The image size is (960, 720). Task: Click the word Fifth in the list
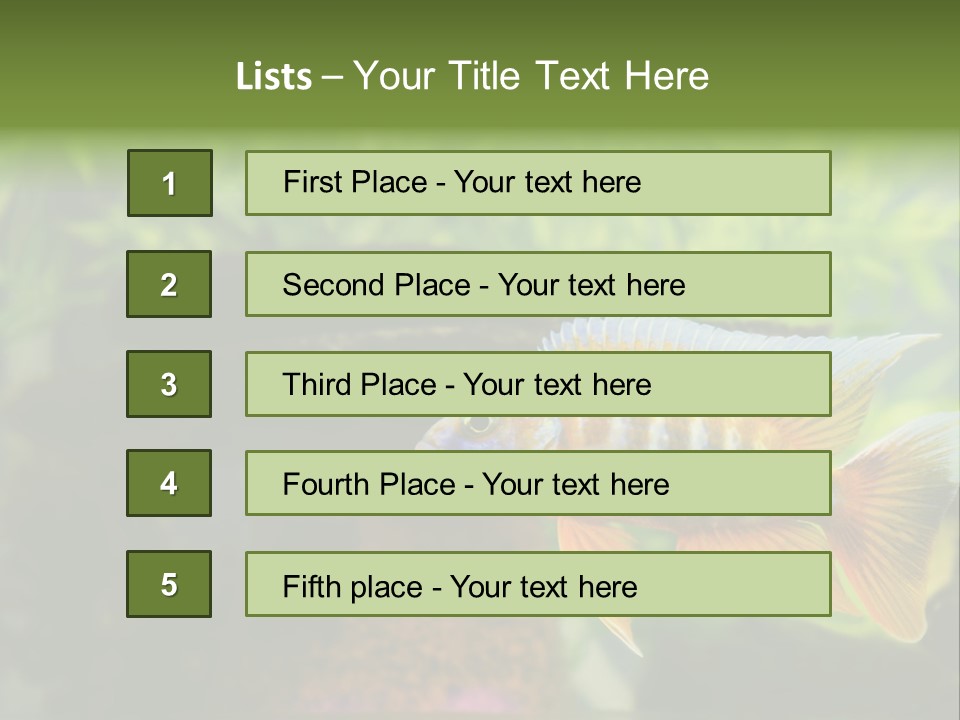(309, 585)
